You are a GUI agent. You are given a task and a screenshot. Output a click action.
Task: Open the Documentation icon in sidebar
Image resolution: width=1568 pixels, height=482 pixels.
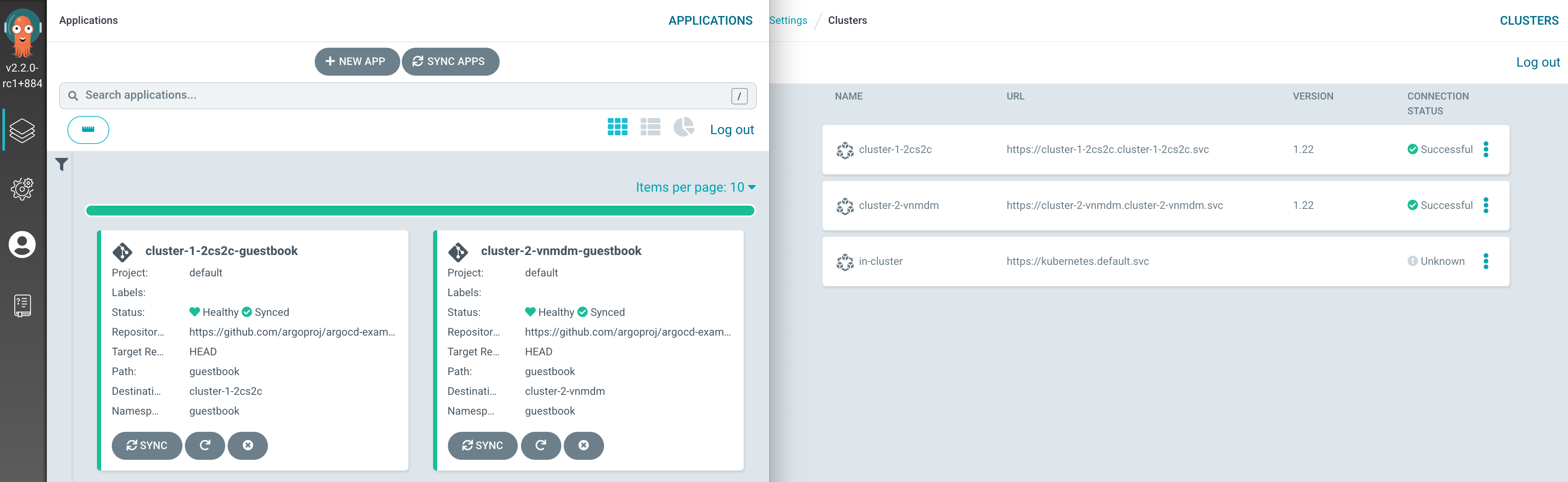[x=23, y=305]
